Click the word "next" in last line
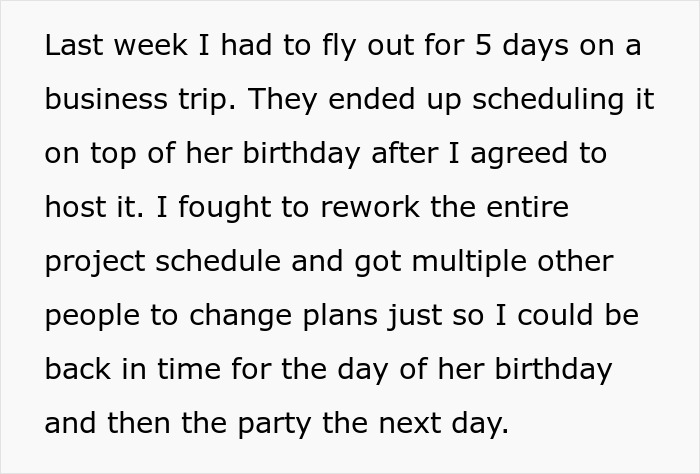Image resolution: width=700 pixels, height=474 pixels. click(410, 423)
